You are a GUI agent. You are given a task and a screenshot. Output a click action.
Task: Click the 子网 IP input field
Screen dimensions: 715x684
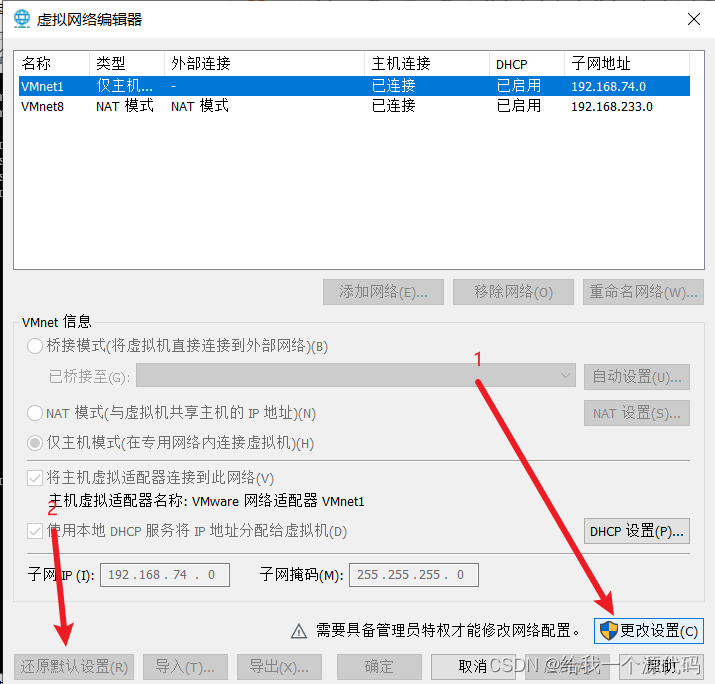[x=165, y=575]
